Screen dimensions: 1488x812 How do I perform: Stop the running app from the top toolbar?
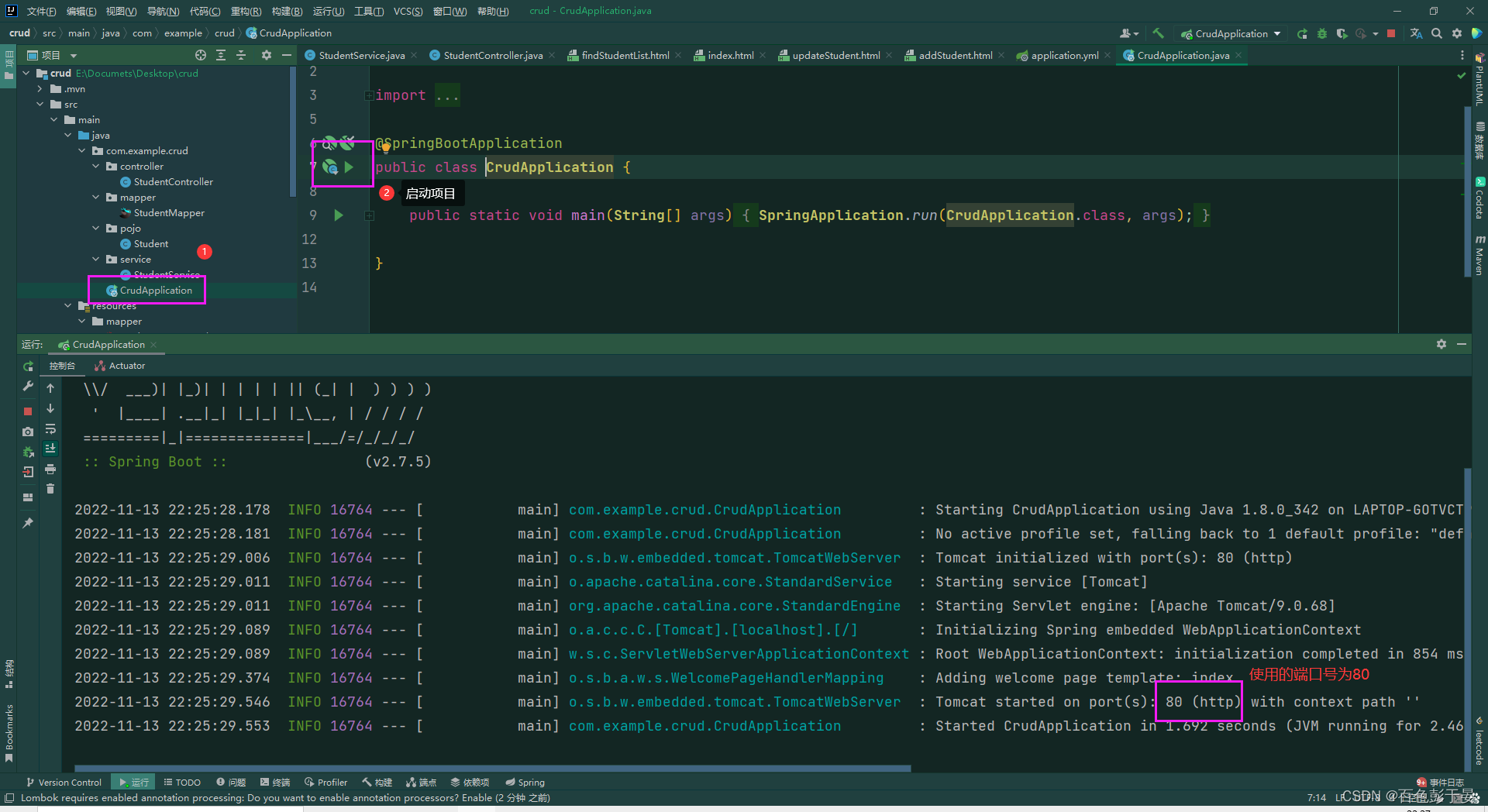(1391, 33)
